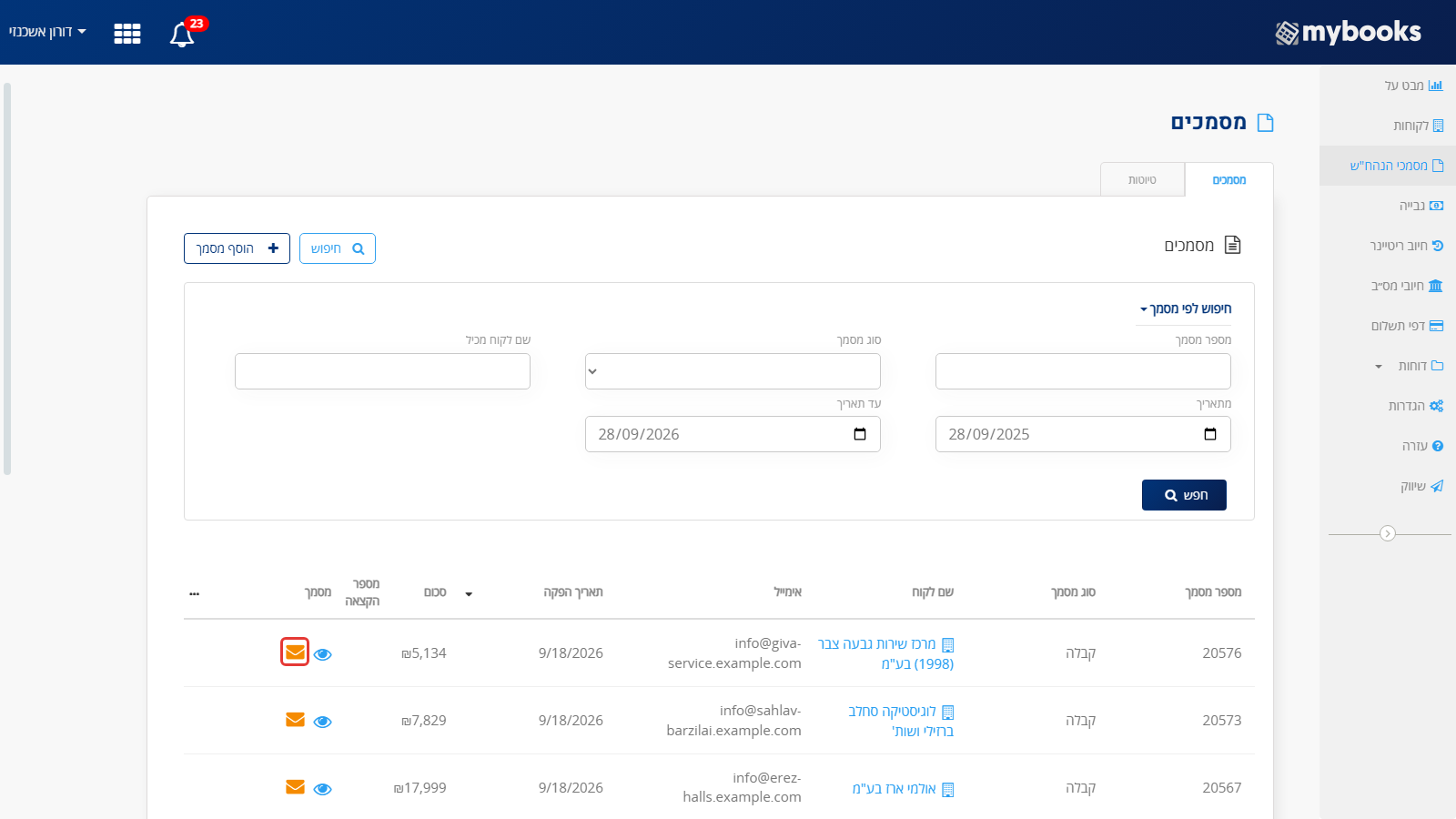
Task: Switch to the מסמכים tab
Action: pos(1228,179)
